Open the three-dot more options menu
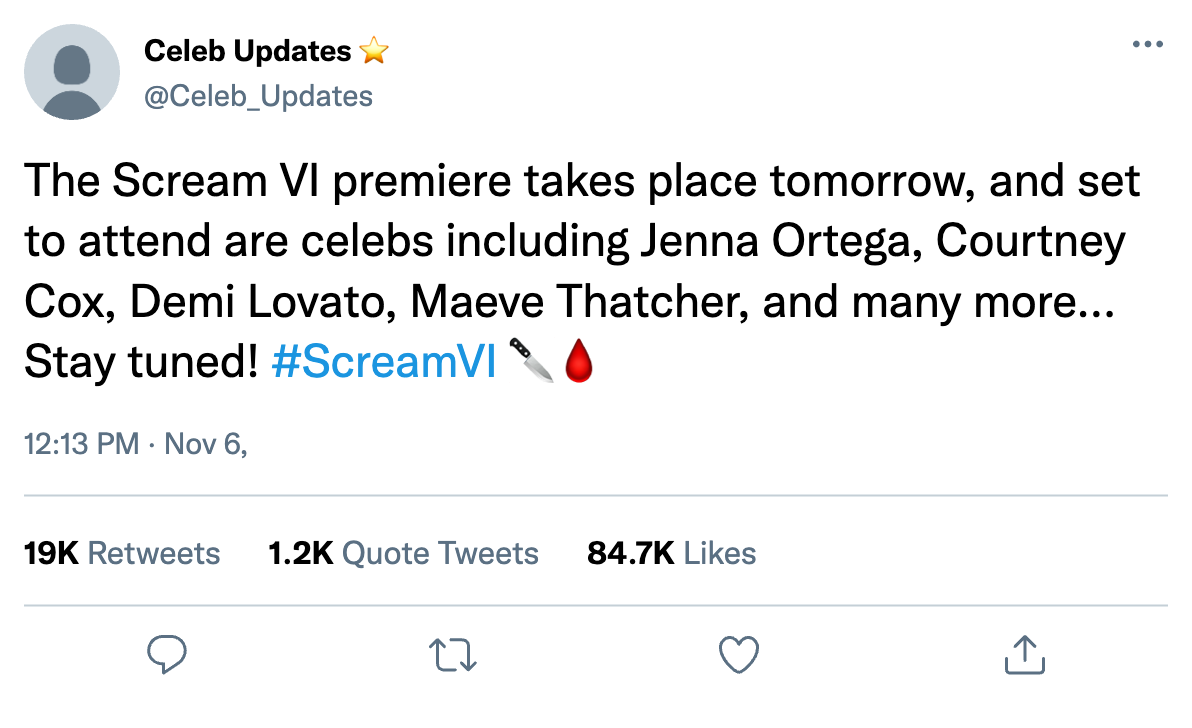 pos(1147,44)
